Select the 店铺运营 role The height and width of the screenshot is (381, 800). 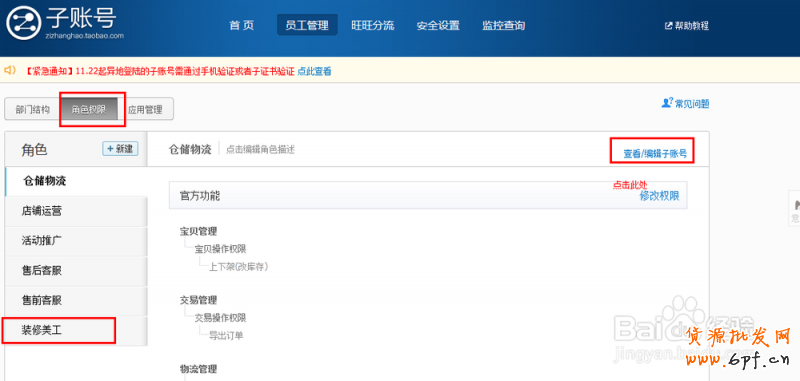pyautogui.click(x=76, y=211)
